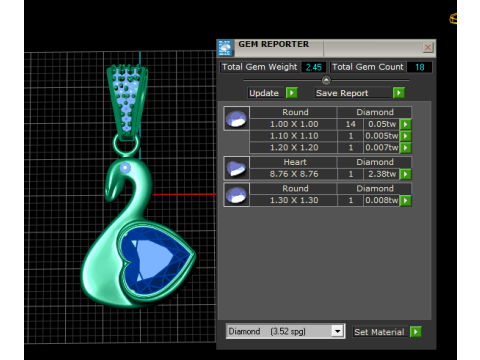Viewport: 480px width, 360px height.
Task: Click the green arrow for the 2.38tw row
Action: pyautogui.click(x=405, y=174)
